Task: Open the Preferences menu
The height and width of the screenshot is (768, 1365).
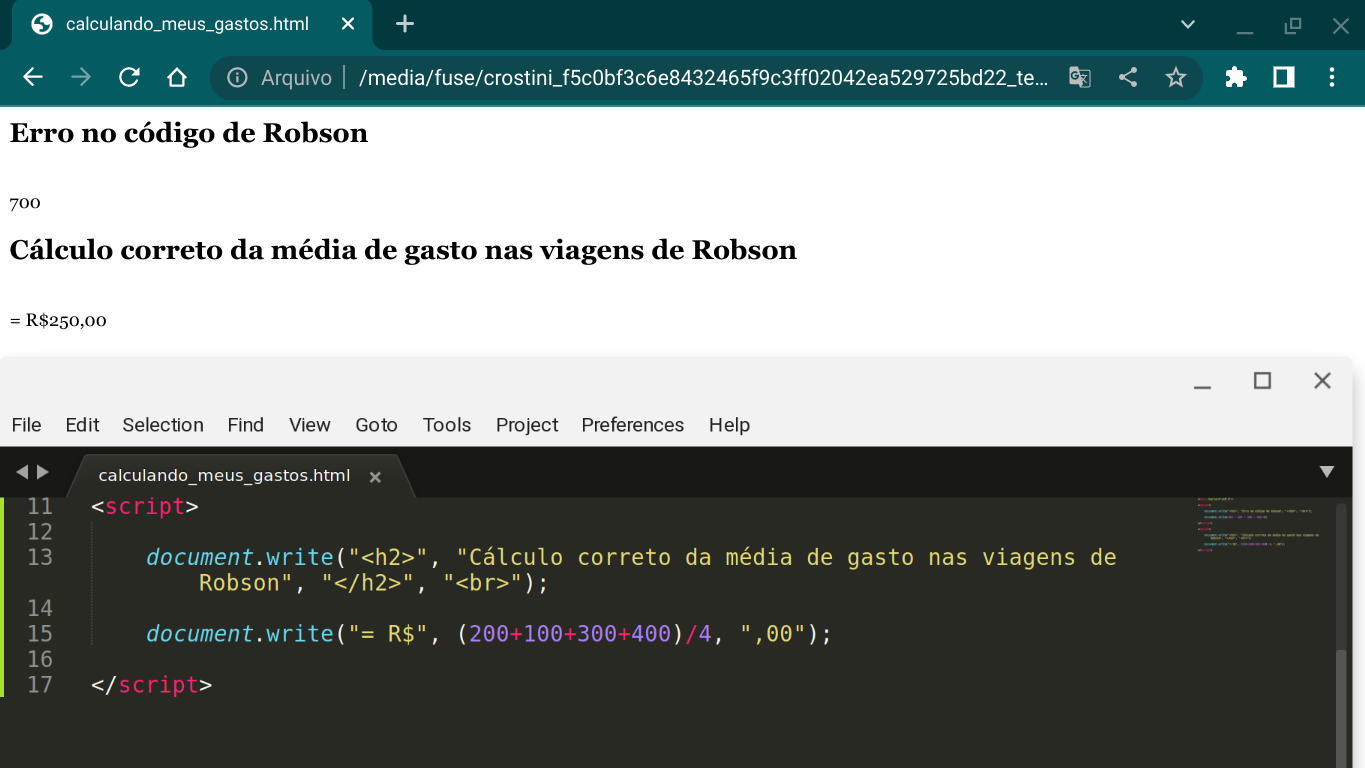Action: point(633,425)
